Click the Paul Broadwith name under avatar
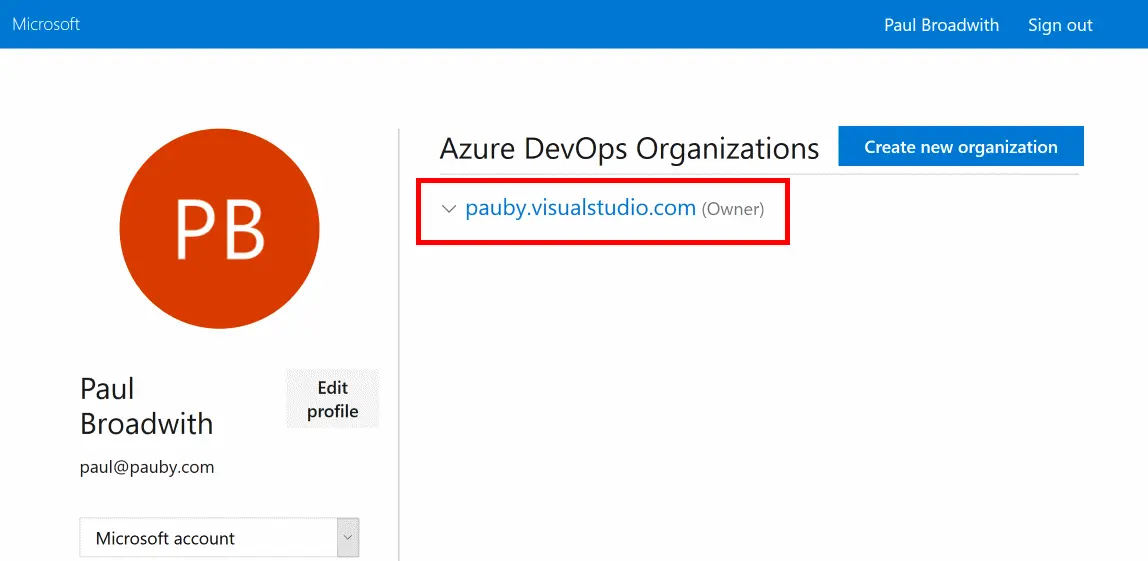Image resolution: width=1148 pixels, height=561 pixels. (146, 406)
